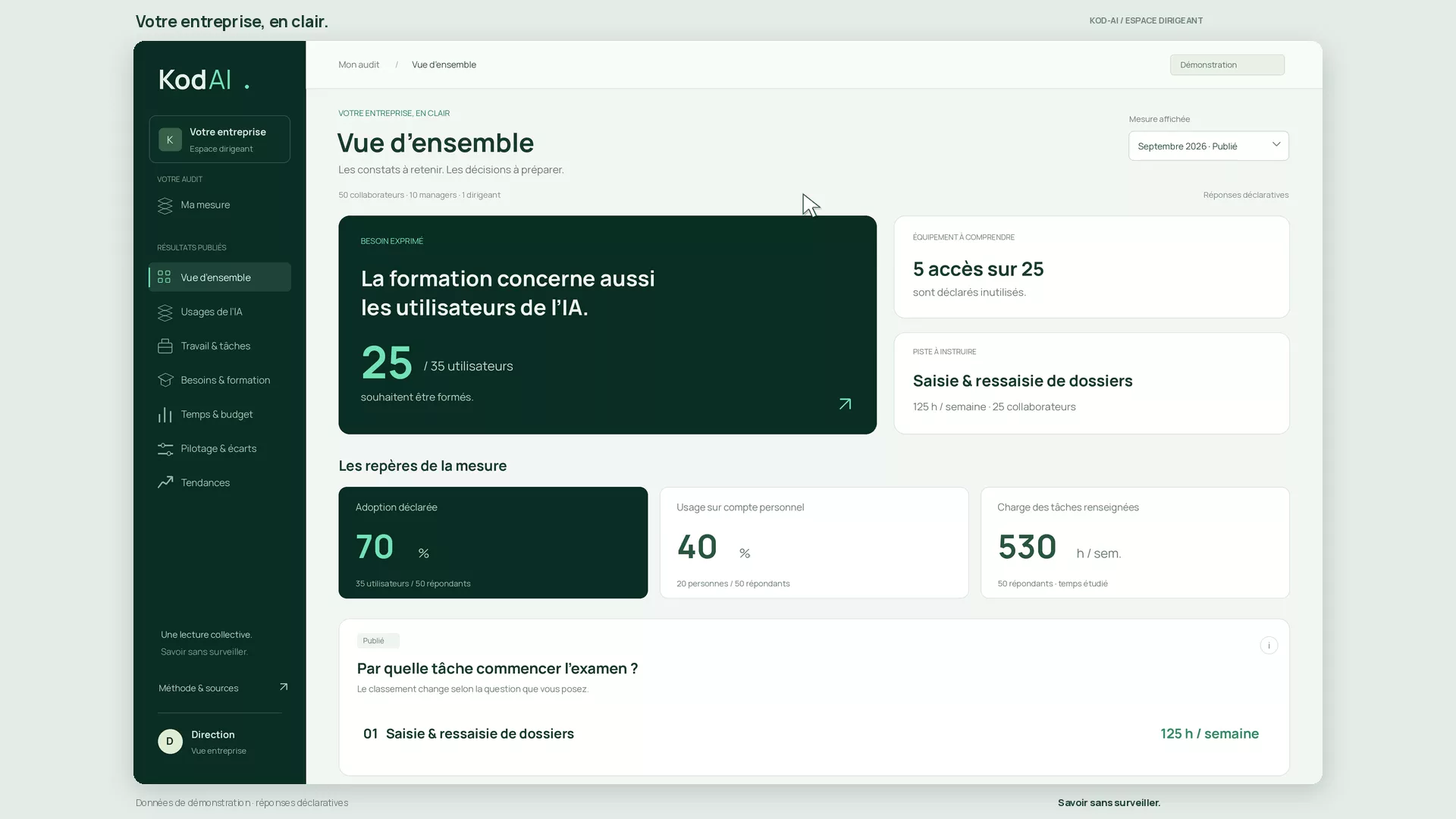Click the Usages de l'IA stack icon
This screenshot has height=819, width=1456.
pyautogui.click(x=165, y=312)
